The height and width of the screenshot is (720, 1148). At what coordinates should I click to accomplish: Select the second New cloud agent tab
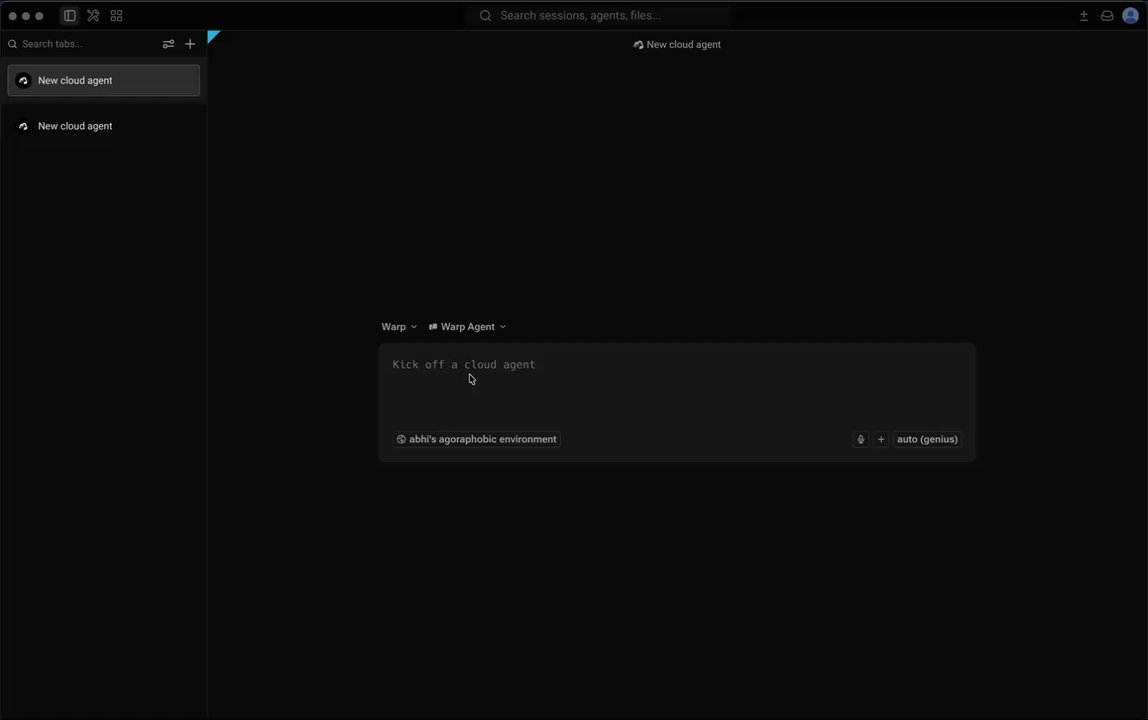tap(103, 126)
